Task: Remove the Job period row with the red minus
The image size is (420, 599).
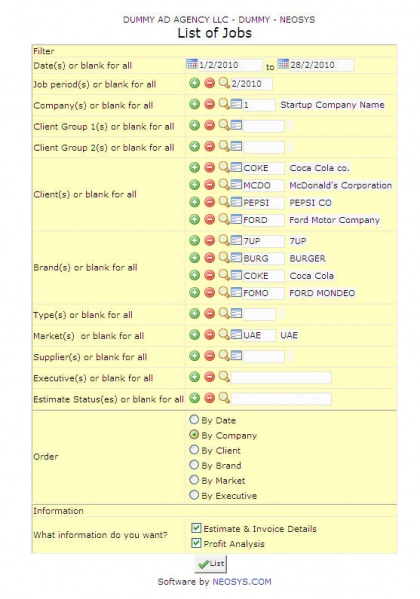Action: (x=209, y=83)
